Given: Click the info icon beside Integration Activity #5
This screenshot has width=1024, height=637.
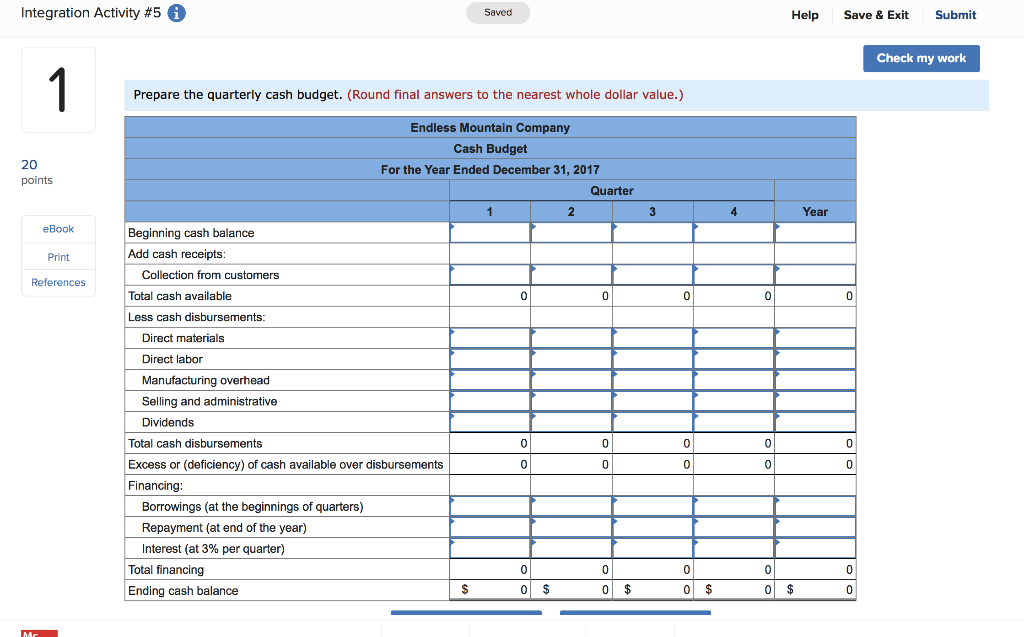Looking at the screenshot, I should pos(176,13).
